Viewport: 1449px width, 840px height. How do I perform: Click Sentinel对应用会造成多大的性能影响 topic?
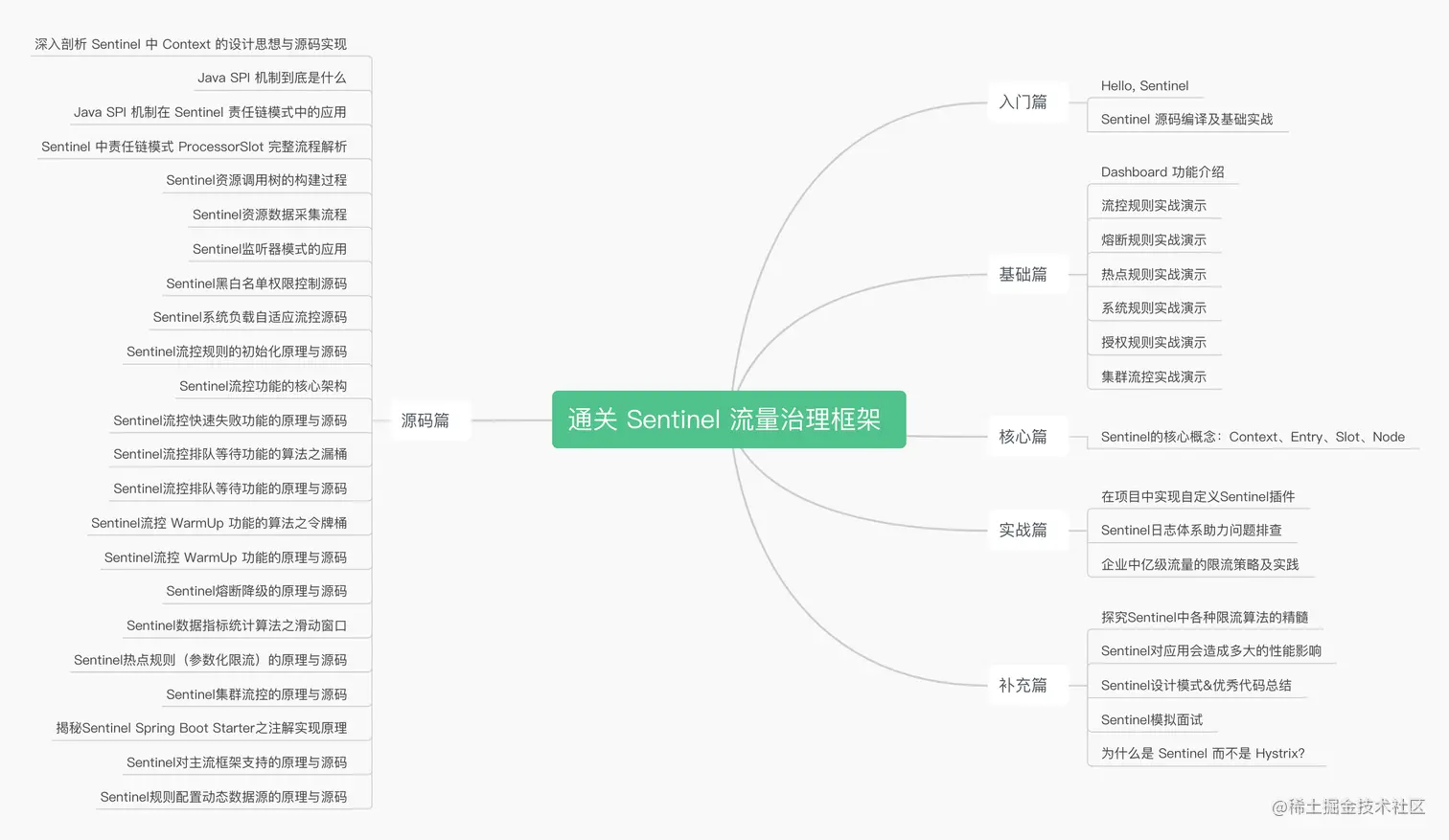point(1211,651)
